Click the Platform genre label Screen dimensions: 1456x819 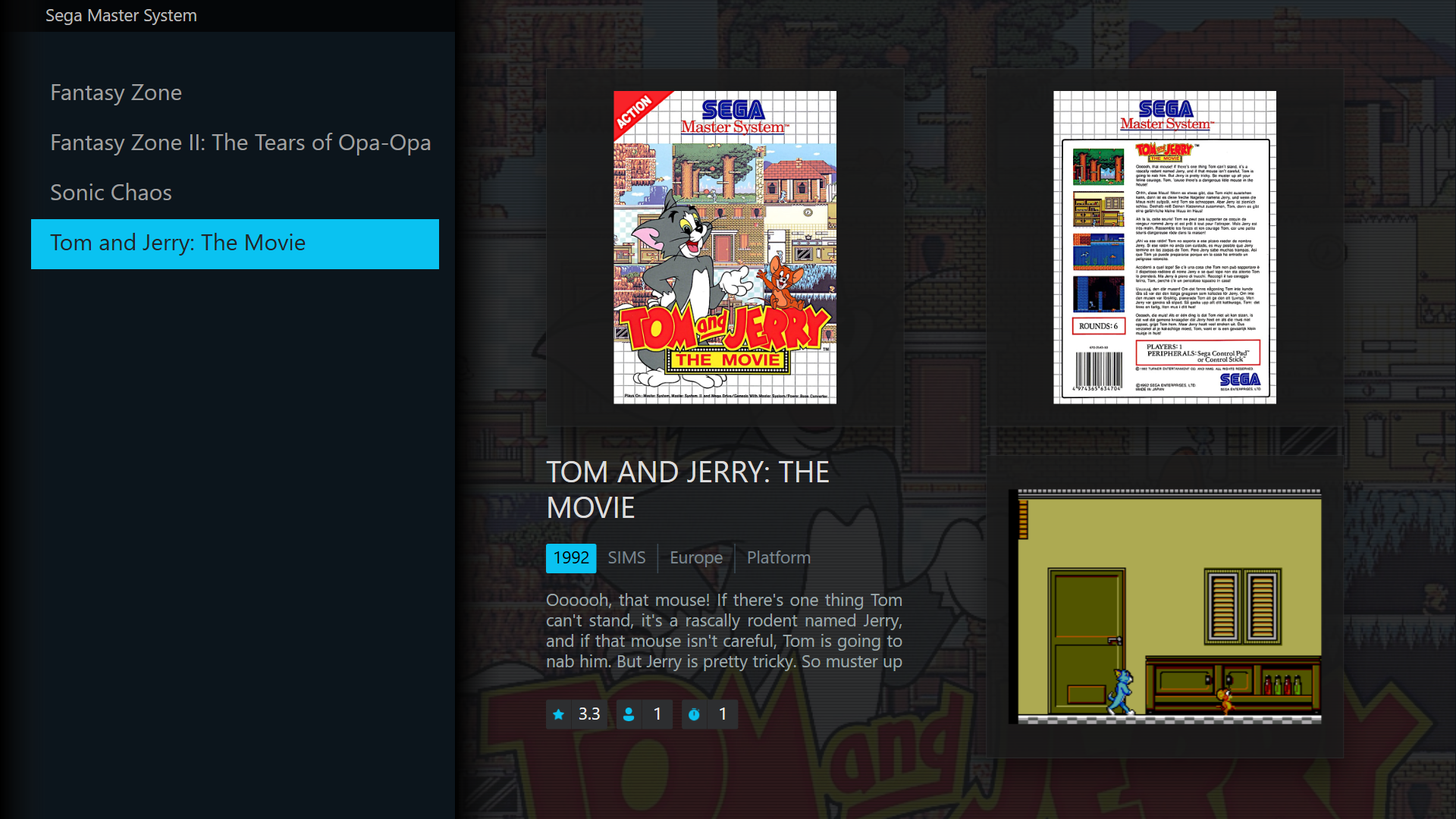click(x=779, y=558)
